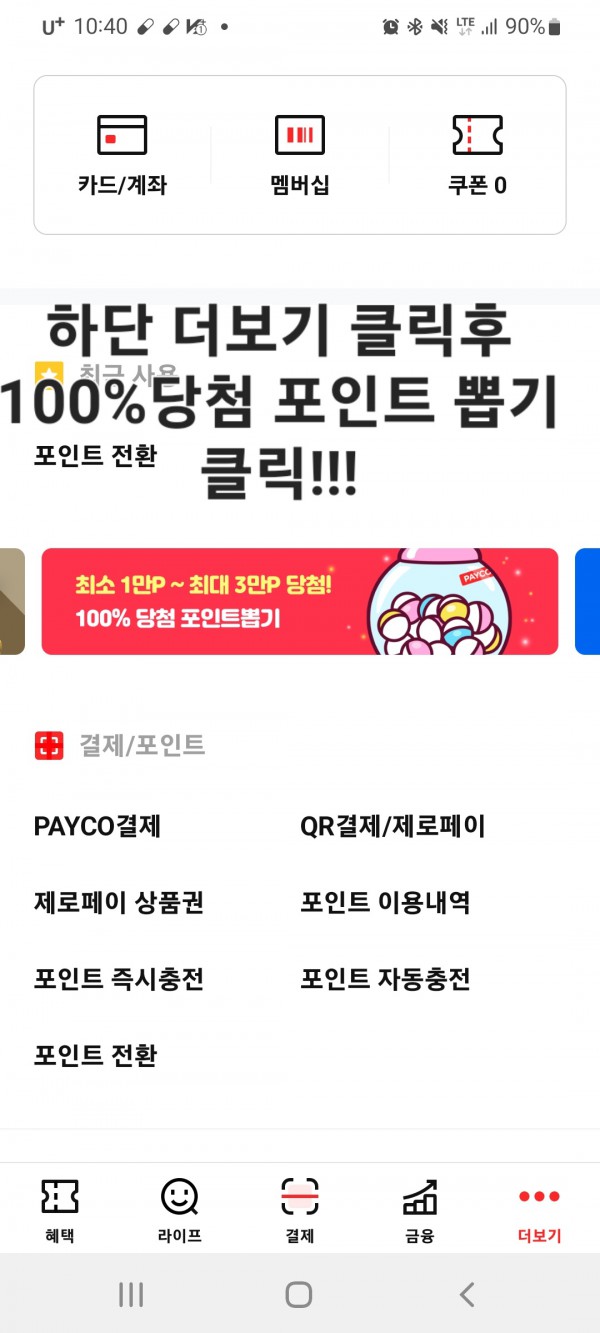Switch to the 금융 chart tab
This screenshot has height=1333, width=600.
pyautogui.click(x=420, y=1196)
